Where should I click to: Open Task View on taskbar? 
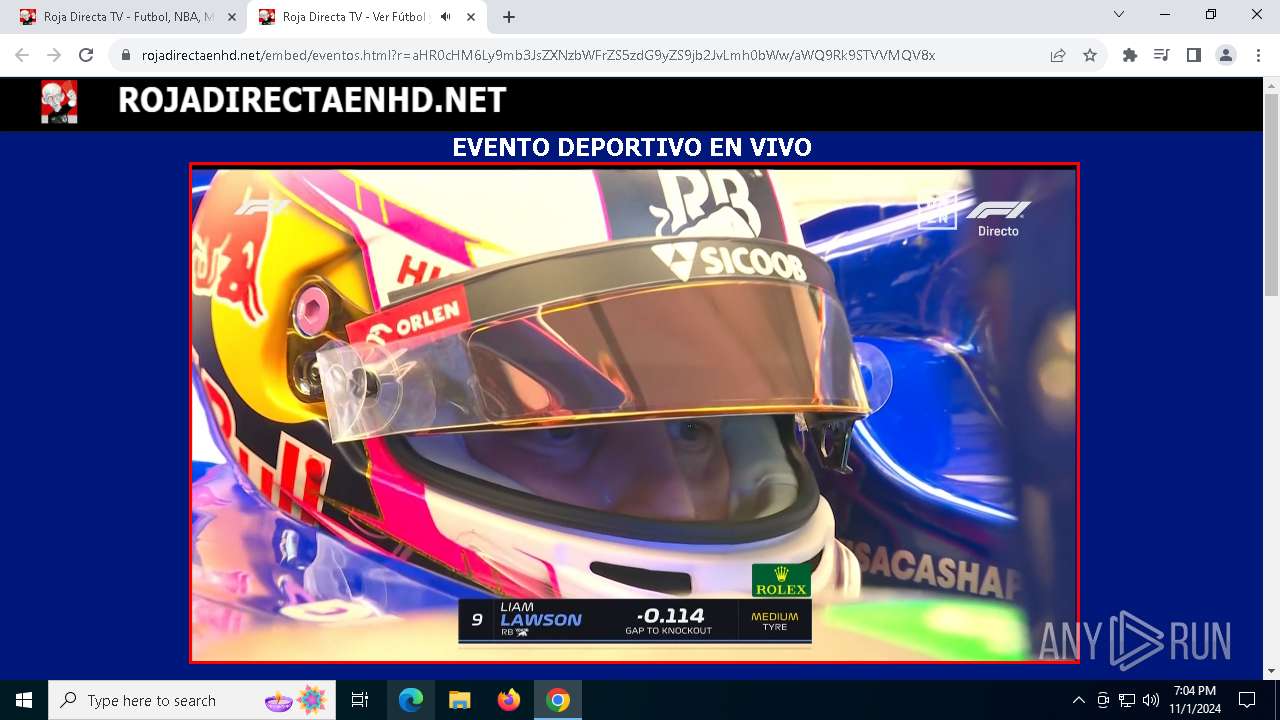(x=360, y=700)
